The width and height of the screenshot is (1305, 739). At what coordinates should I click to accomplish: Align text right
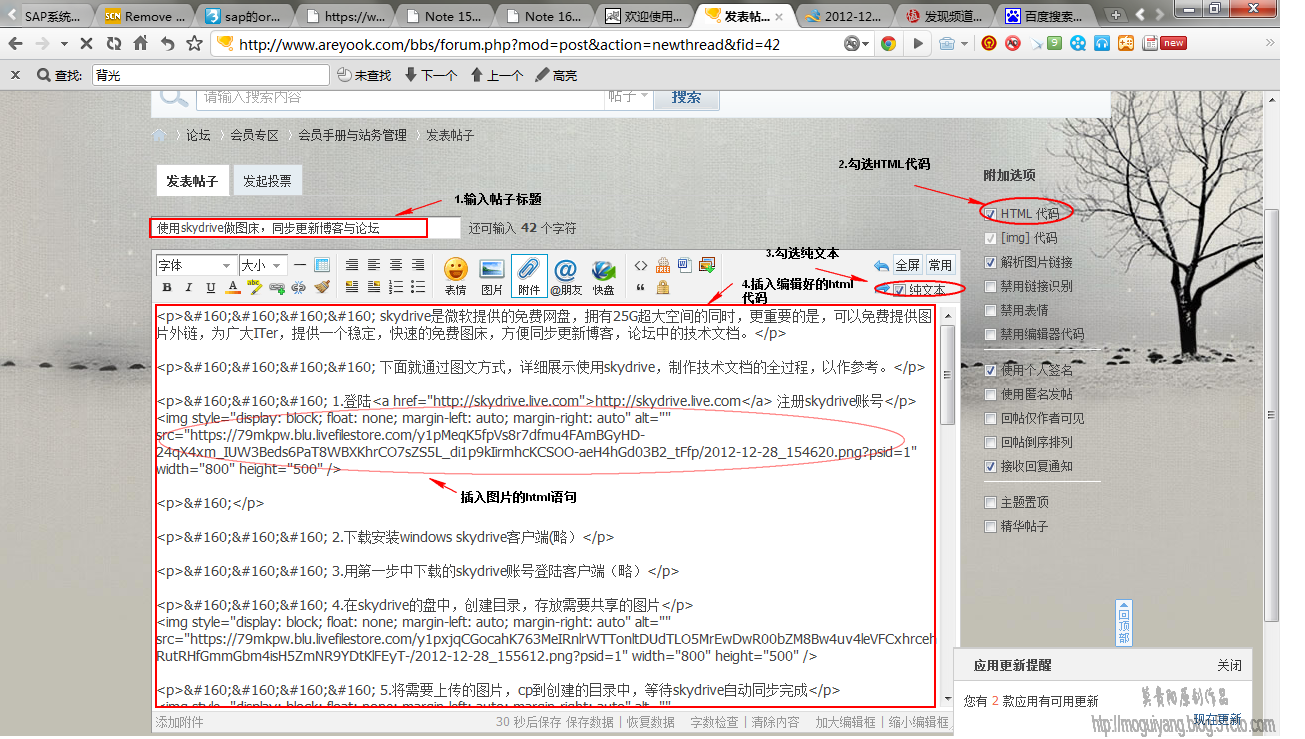417,265
